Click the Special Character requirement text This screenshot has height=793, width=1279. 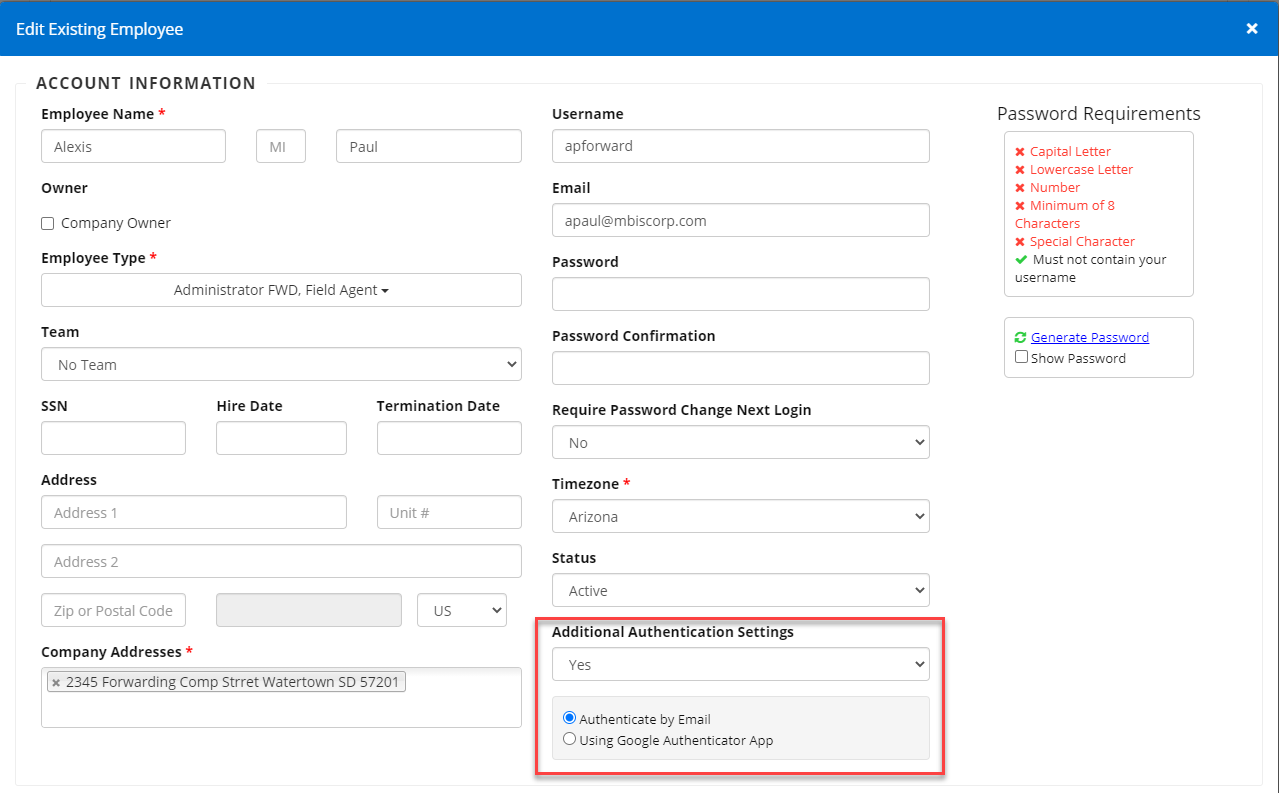click(1082, 242)
